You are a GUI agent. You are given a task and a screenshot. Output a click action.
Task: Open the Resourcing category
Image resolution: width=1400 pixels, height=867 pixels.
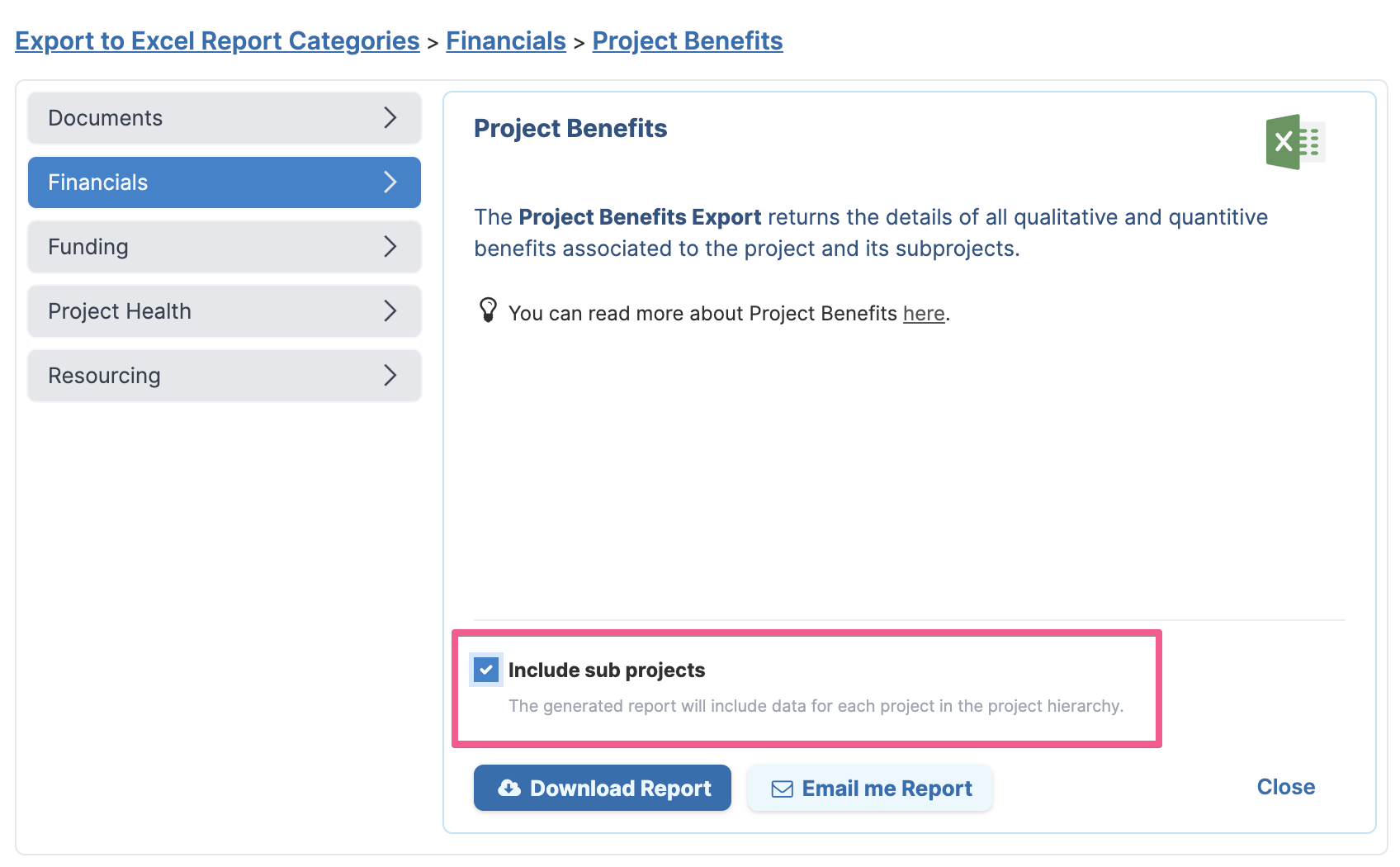coord(225,376)
